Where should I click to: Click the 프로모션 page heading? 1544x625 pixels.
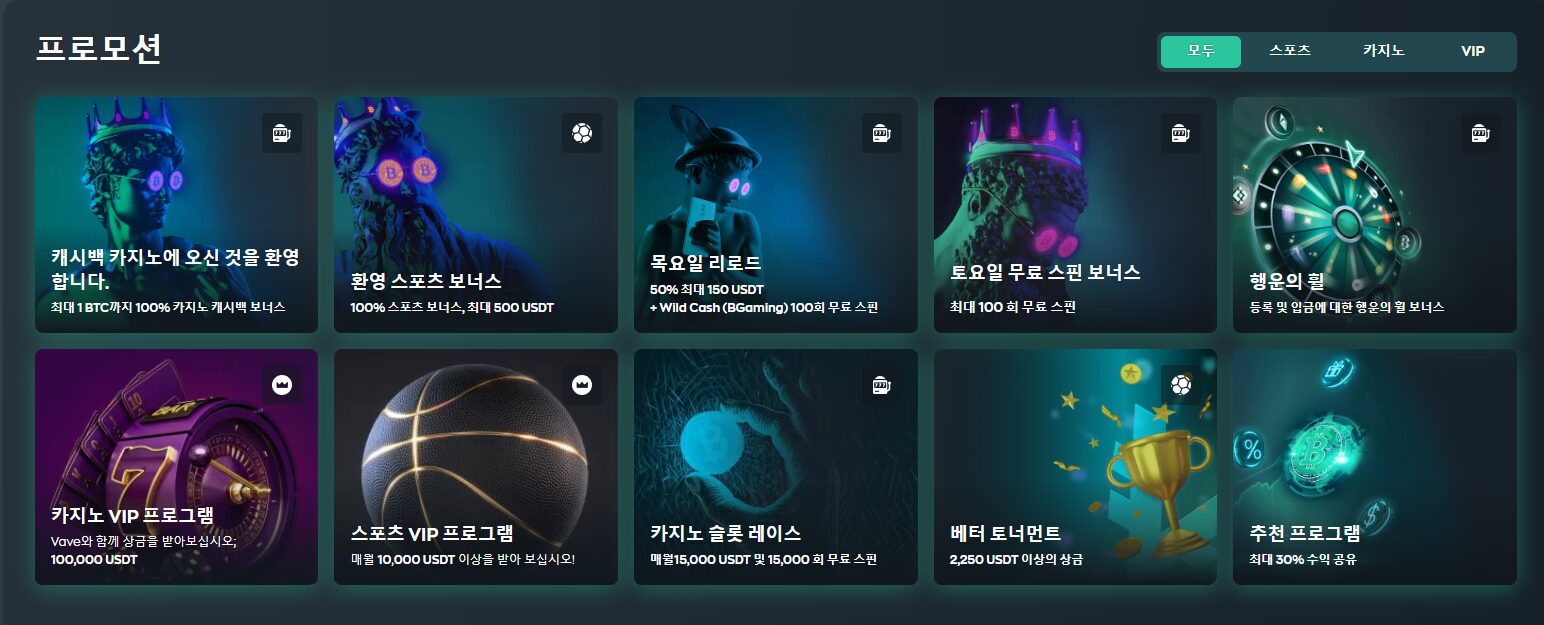pyautogui.click(x=99, y=49)
